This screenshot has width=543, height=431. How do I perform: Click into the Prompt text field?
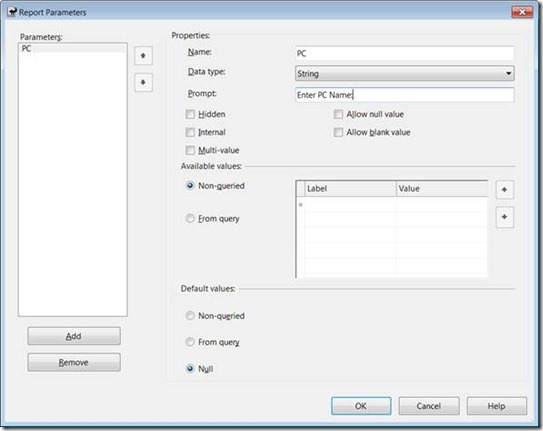[x=405, y=95]
